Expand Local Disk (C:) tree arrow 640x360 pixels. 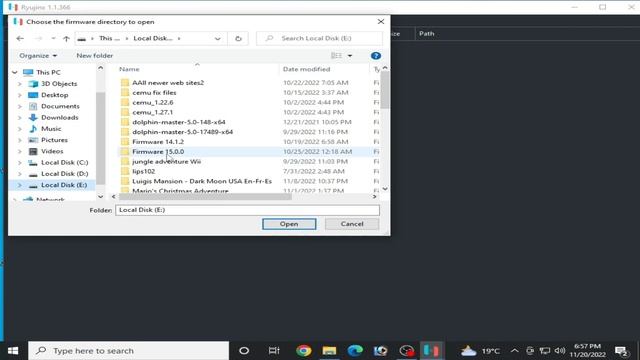[20, 162]
